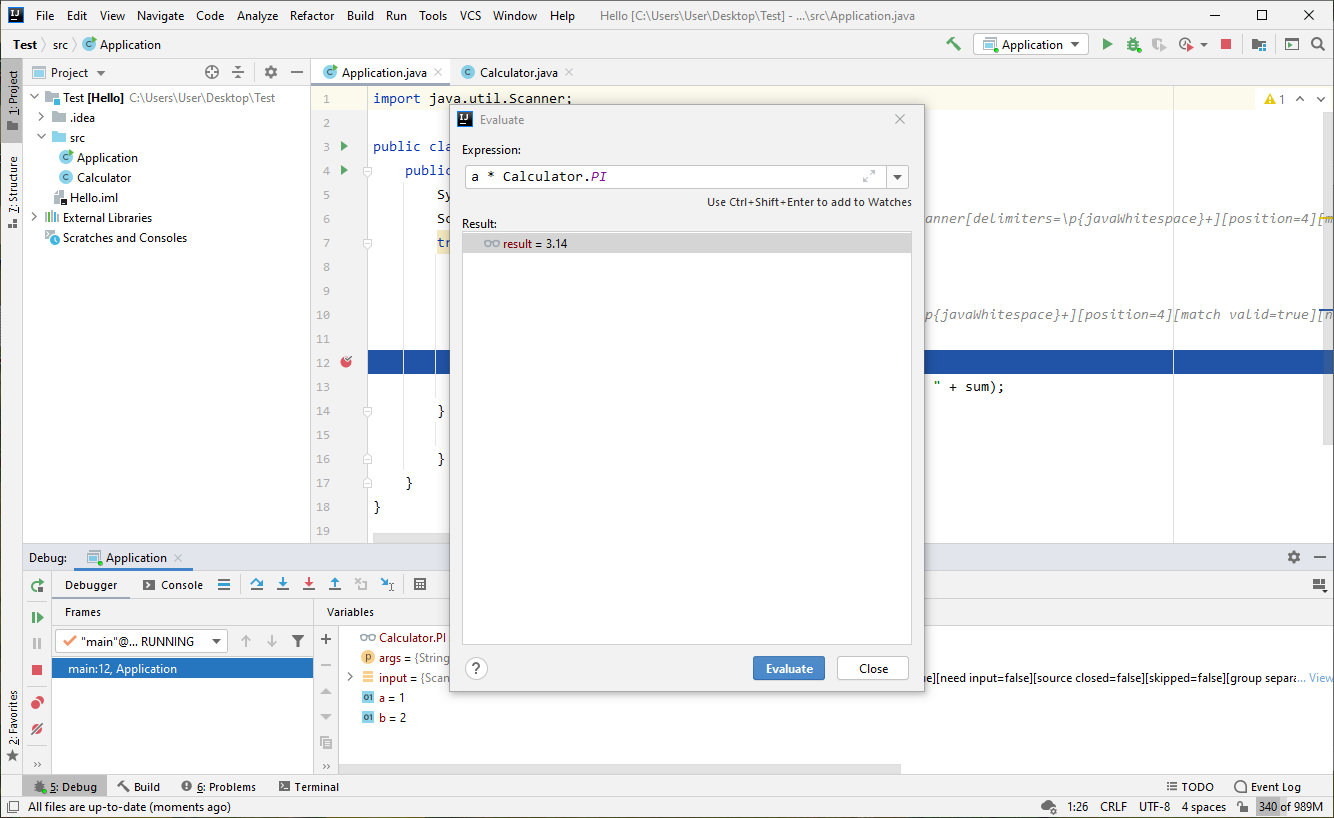Click the Rerun Application icon
Viewport: 1334px width, 818px height.
(x=37, y=585)
